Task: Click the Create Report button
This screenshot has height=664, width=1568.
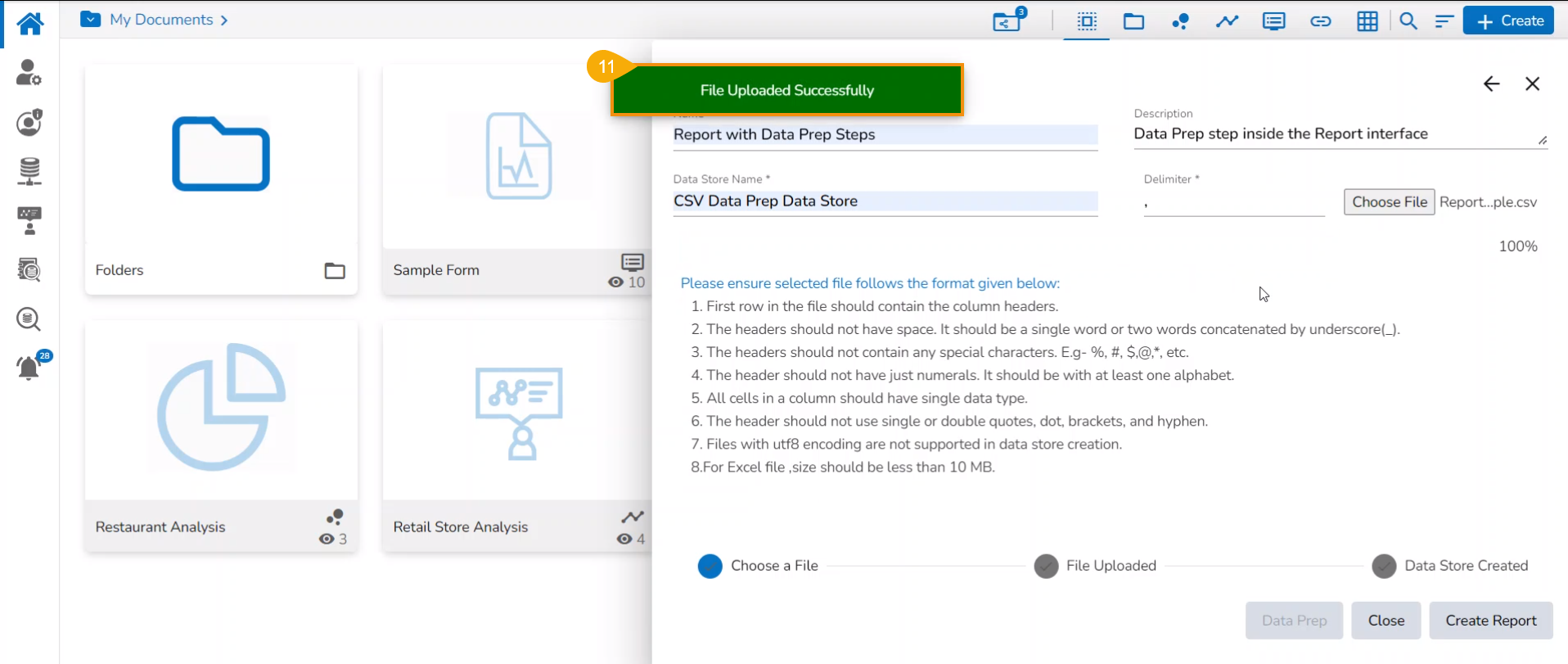Action: click(1491, 621)
